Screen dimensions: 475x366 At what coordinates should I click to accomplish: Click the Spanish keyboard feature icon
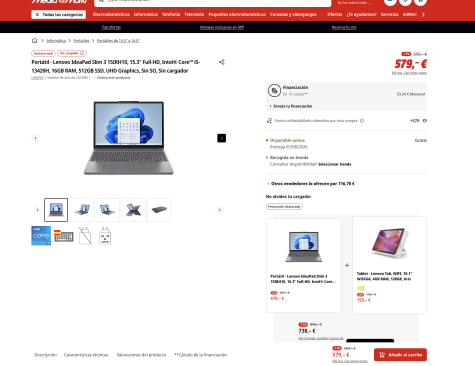(x=64, y=236)
